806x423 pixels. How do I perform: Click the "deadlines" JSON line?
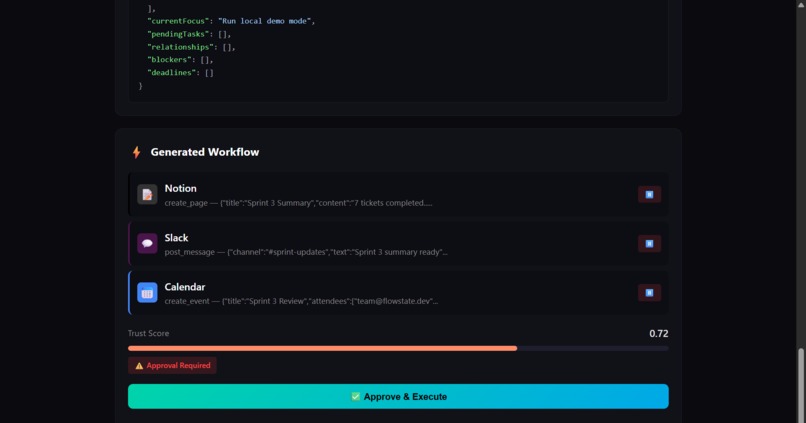coord(180,72)
